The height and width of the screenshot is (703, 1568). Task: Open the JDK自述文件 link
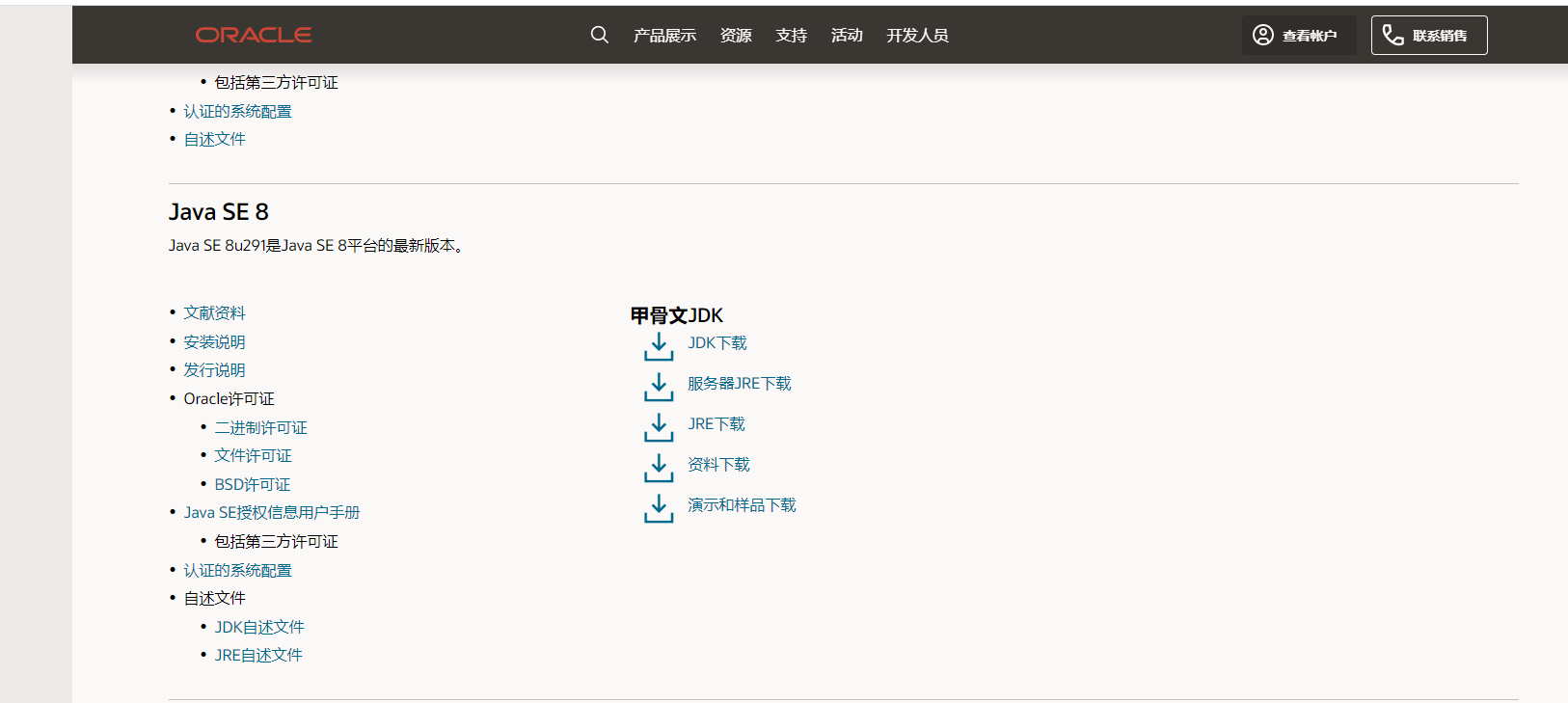(x=259, y=628)
